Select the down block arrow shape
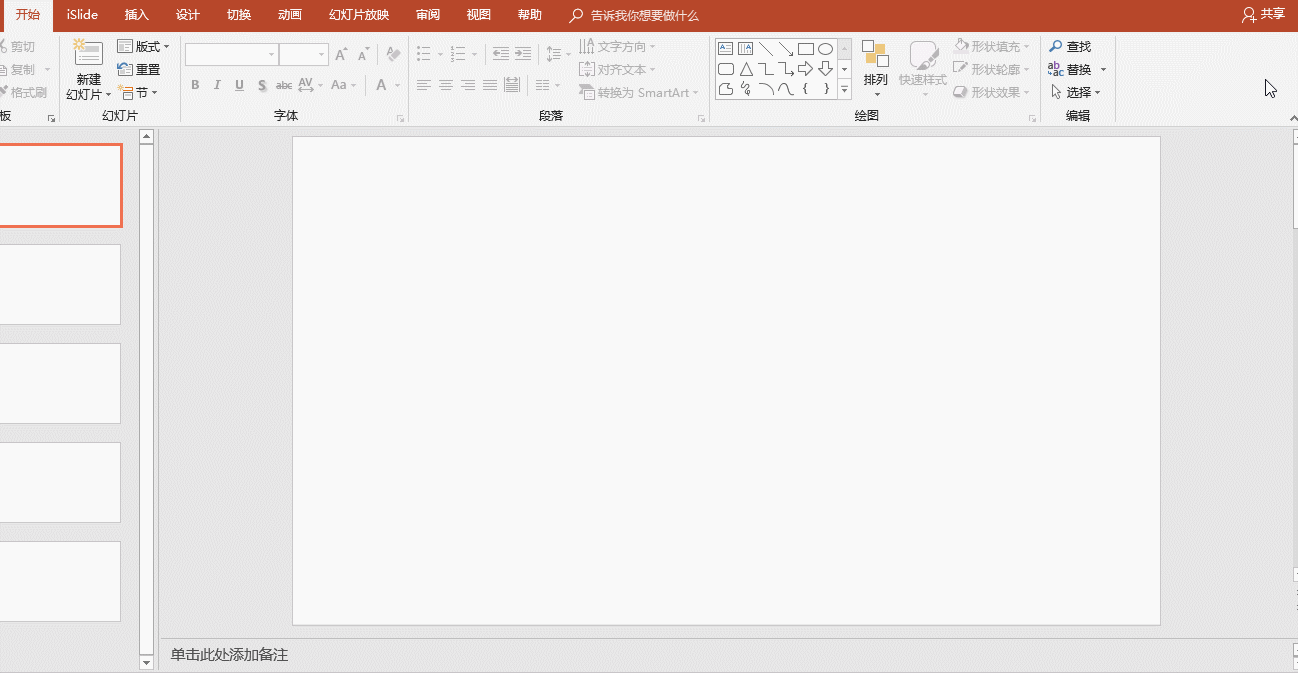Screen dimensions: 1298x673 826,69
